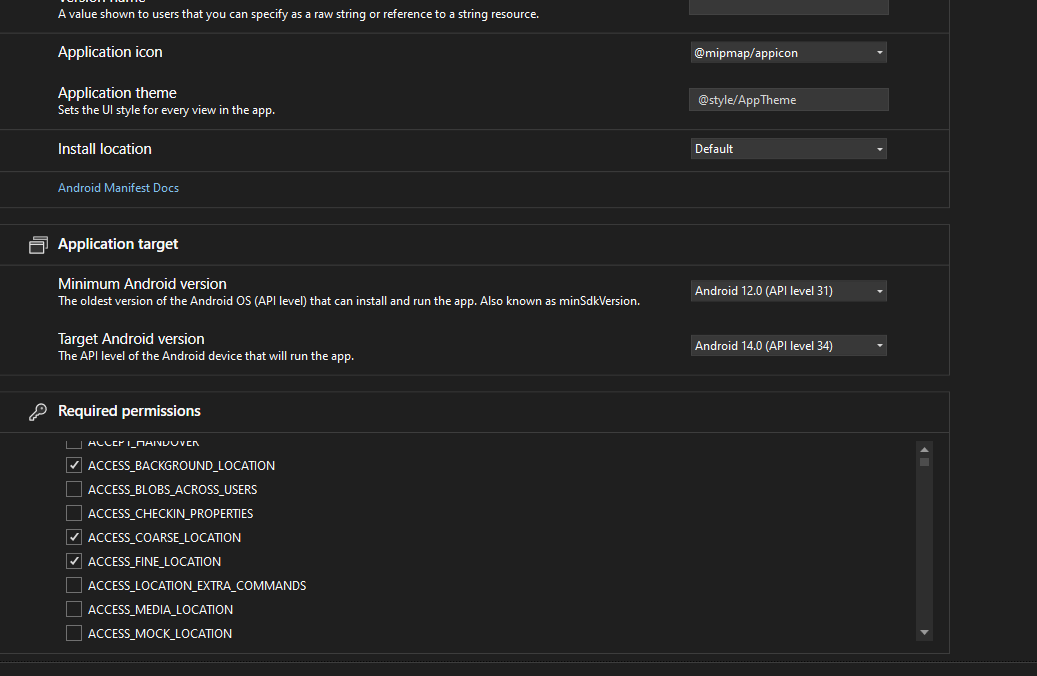
Task: Click the Application icon label
Action: pyautogui.click(x=110, y=52)
